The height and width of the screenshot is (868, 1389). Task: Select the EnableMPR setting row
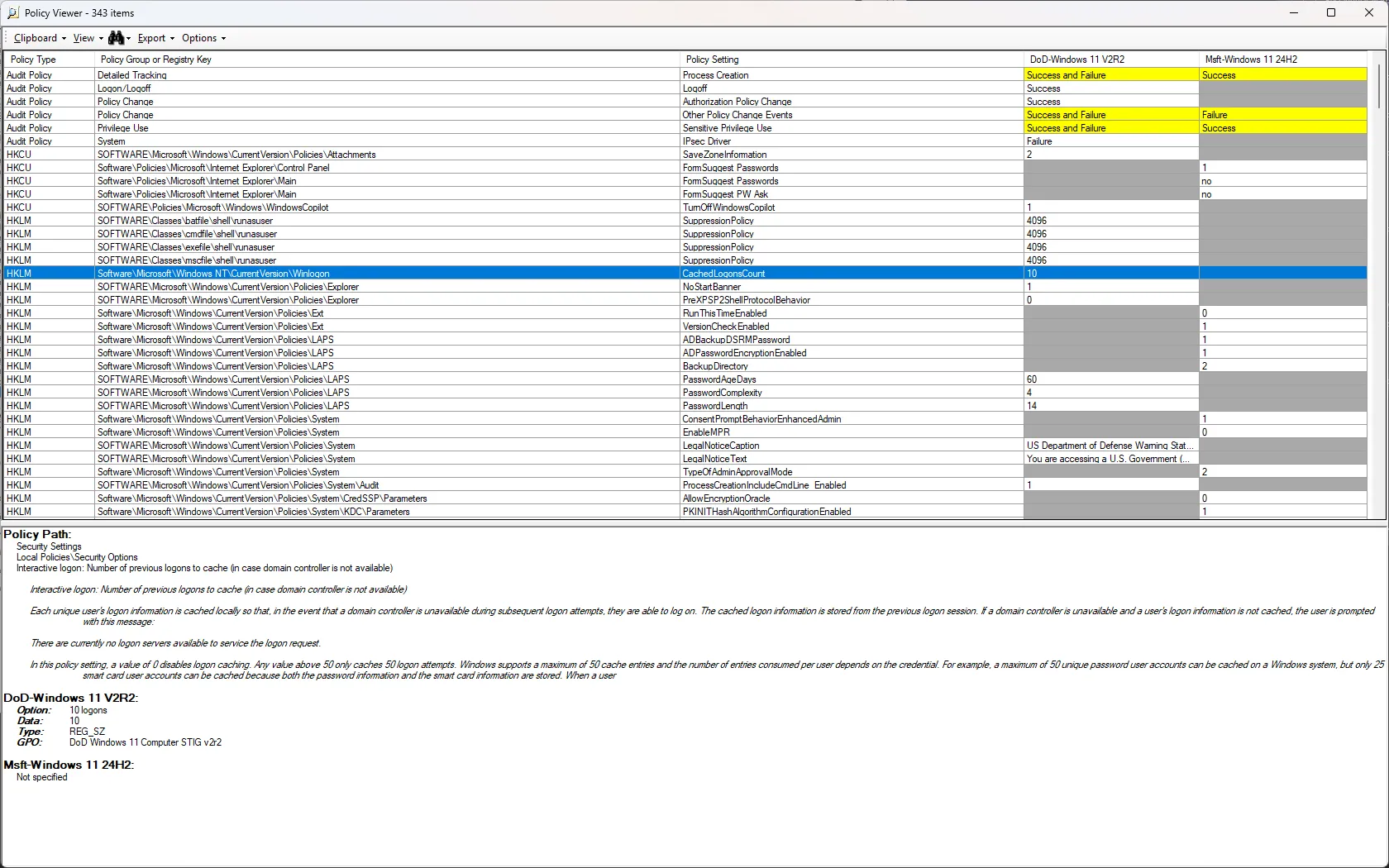(685, 432)
